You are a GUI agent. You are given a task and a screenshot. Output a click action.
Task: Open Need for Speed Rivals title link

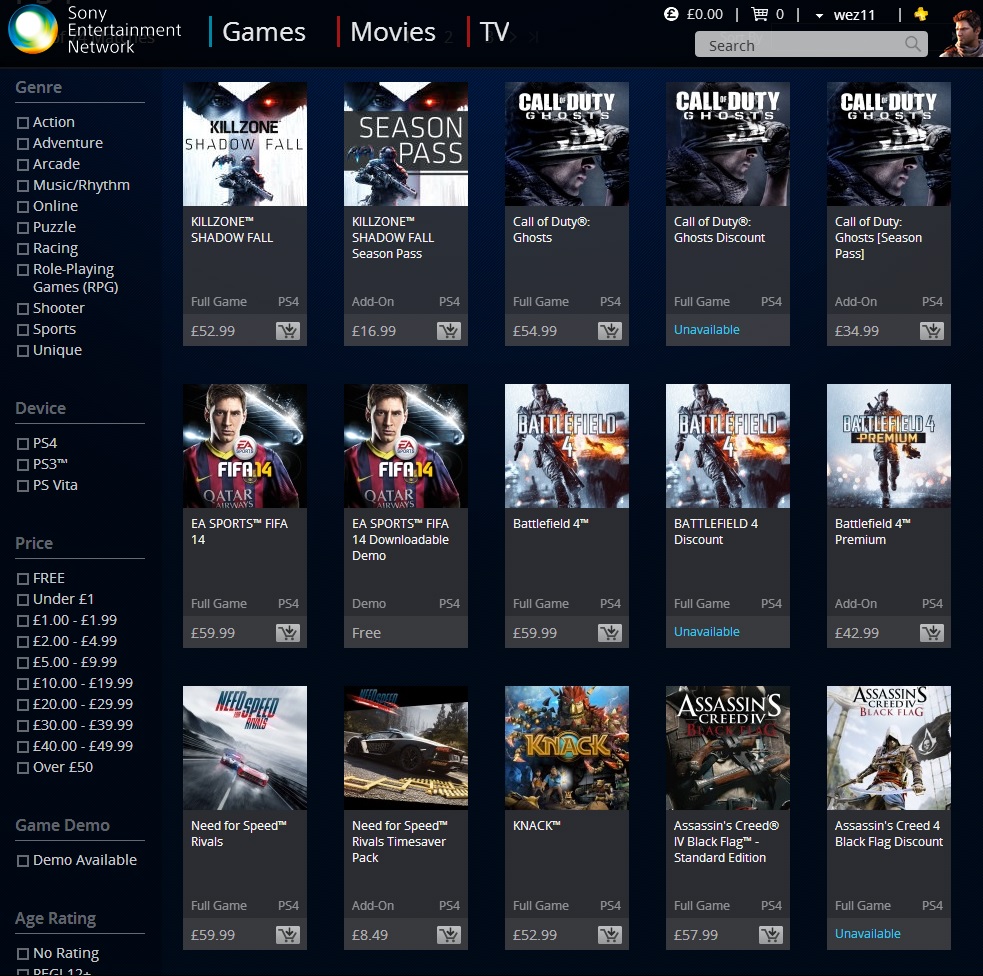239,834
